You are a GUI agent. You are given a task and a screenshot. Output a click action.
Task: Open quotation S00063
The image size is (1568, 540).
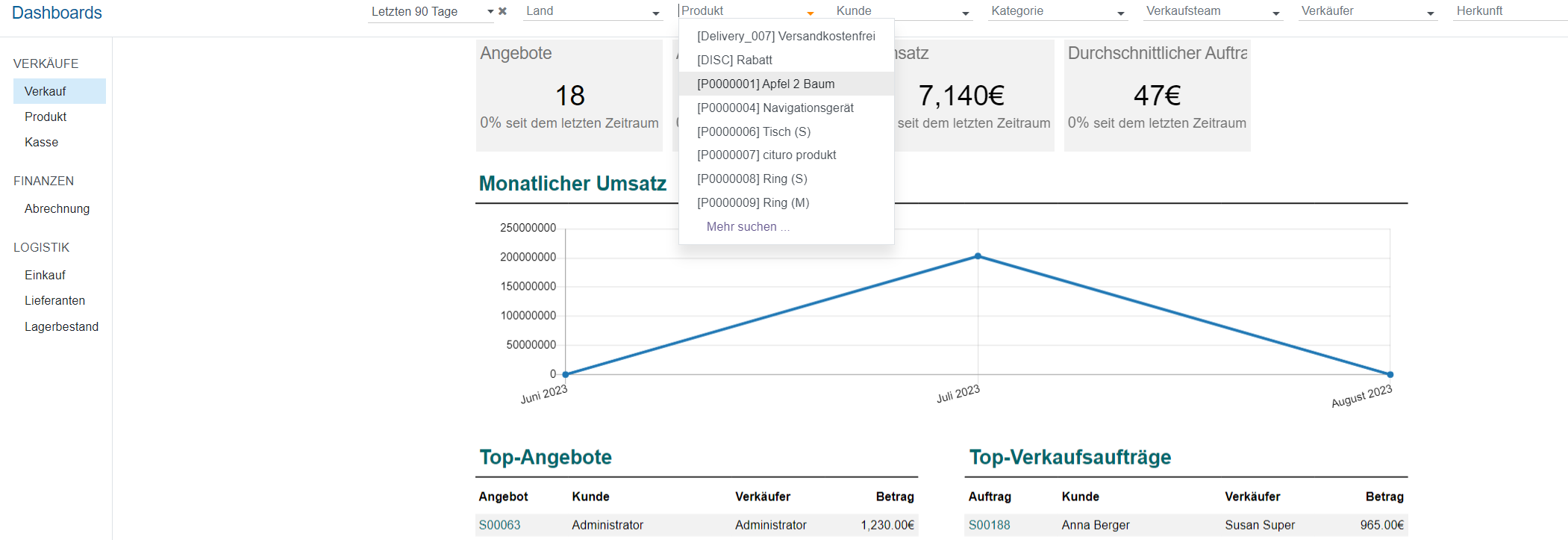coord(499,525)
